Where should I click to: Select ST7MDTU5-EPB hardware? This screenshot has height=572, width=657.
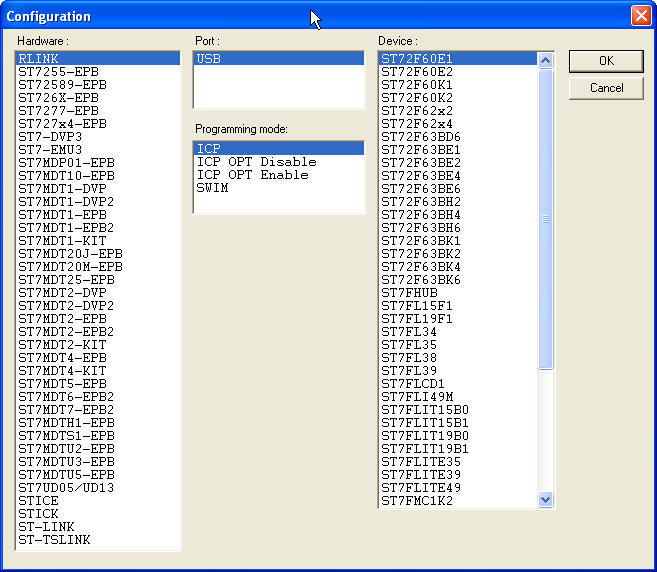[x=98, y=474]
